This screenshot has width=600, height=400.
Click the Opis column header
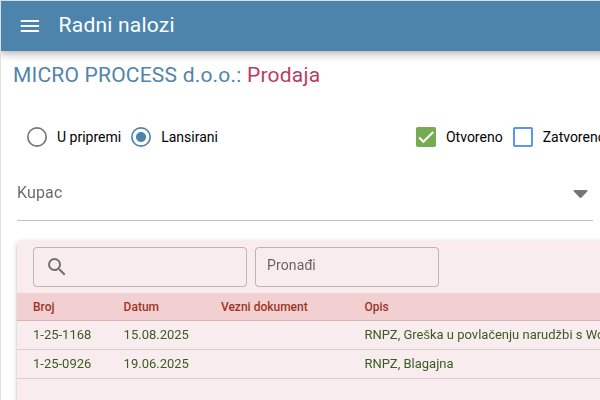pyautogui.click(x=376, y=307)
